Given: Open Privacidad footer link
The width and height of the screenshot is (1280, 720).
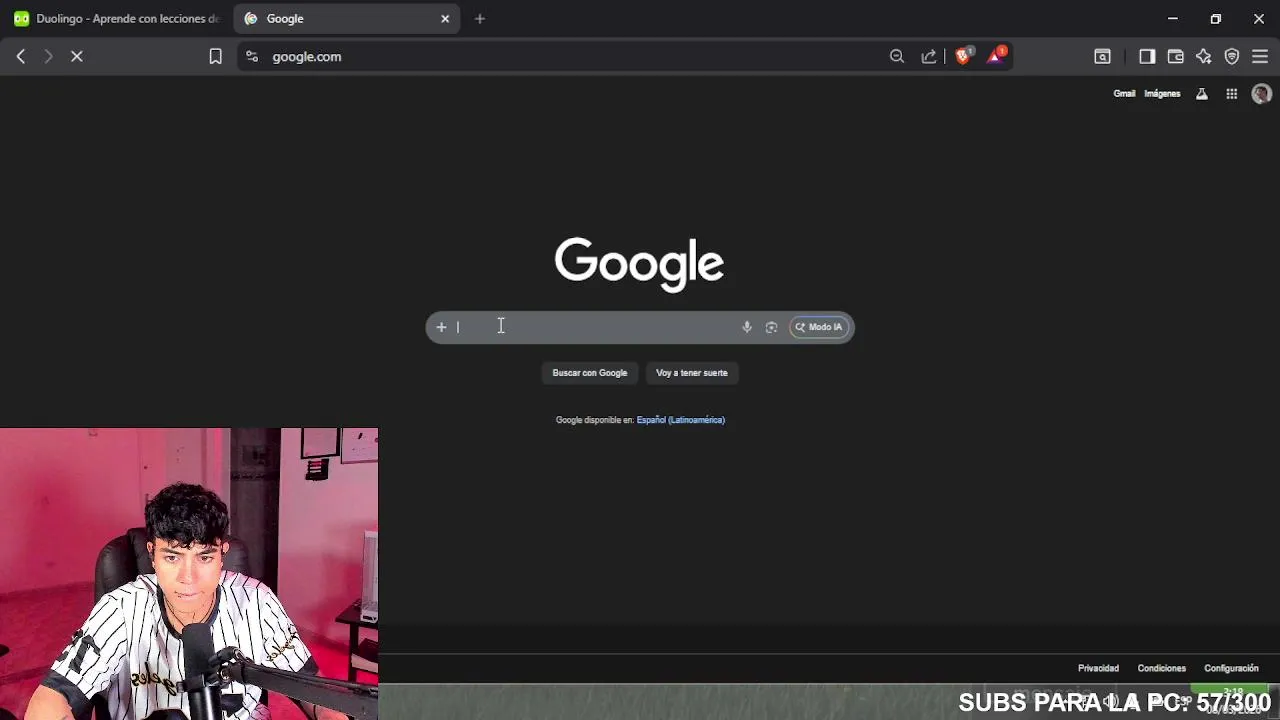Looking at the screenshot, I should click(x=1098, y=668).
